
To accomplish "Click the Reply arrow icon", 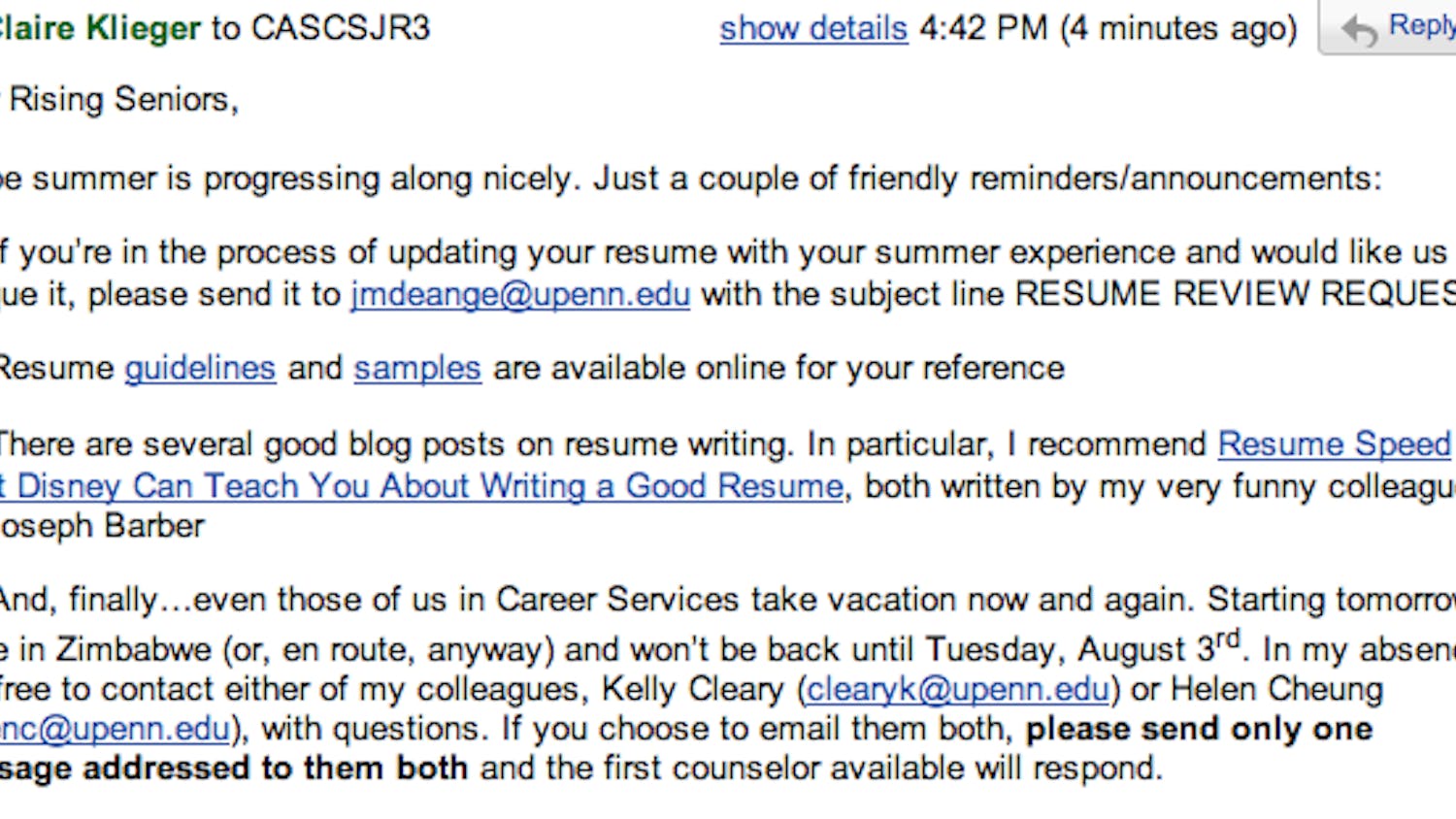I will coord(1360,30).
